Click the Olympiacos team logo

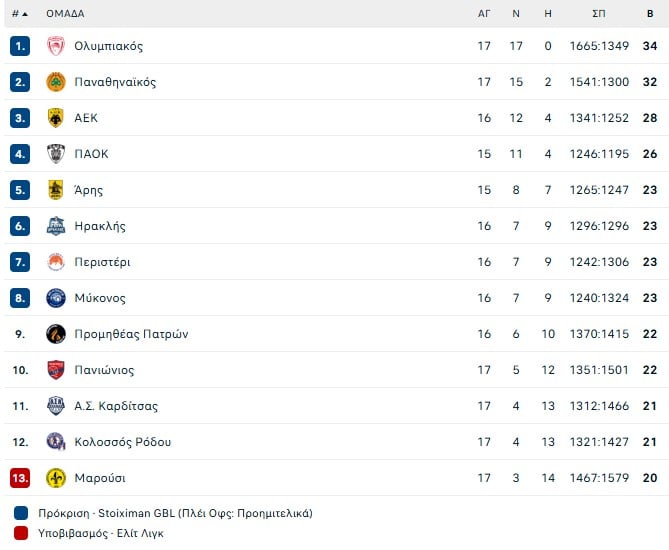(56, 46)
